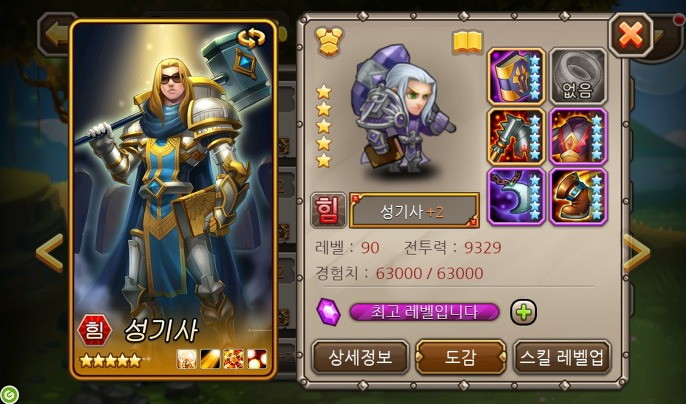Click the gold armor icon in panel corner
The width and height of the screenshot is (686, 404).
click(x=329, y=41)
